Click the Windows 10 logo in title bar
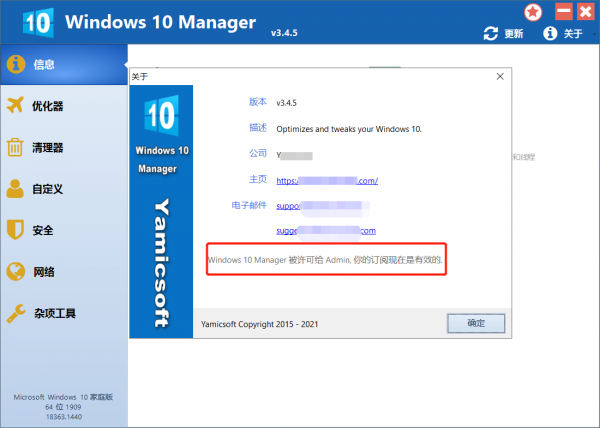Image resolution: width=600 pixels, height=428 pixels. pyautogui.click(x=38, y=23)
